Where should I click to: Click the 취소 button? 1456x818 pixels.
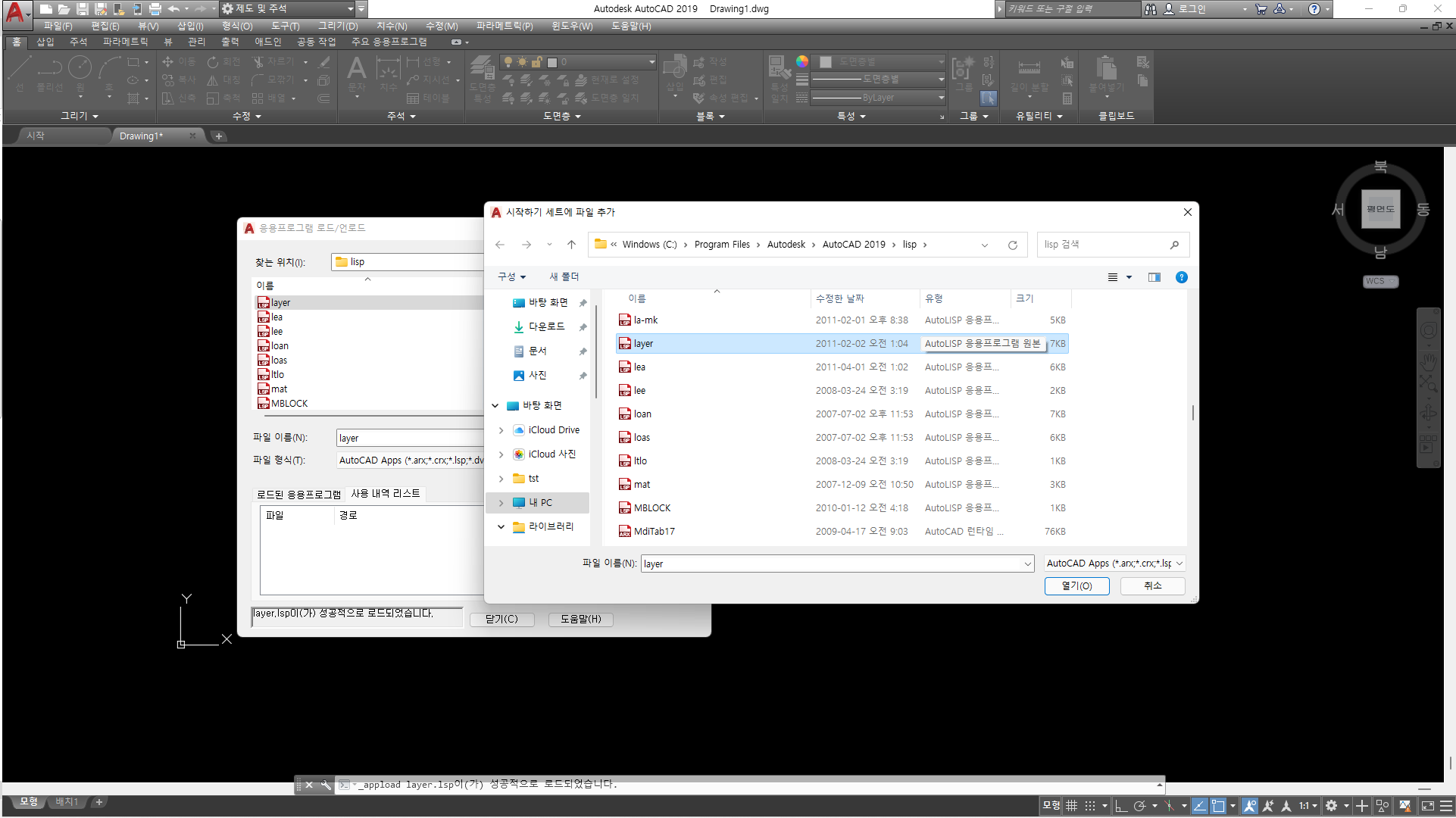1152,585
